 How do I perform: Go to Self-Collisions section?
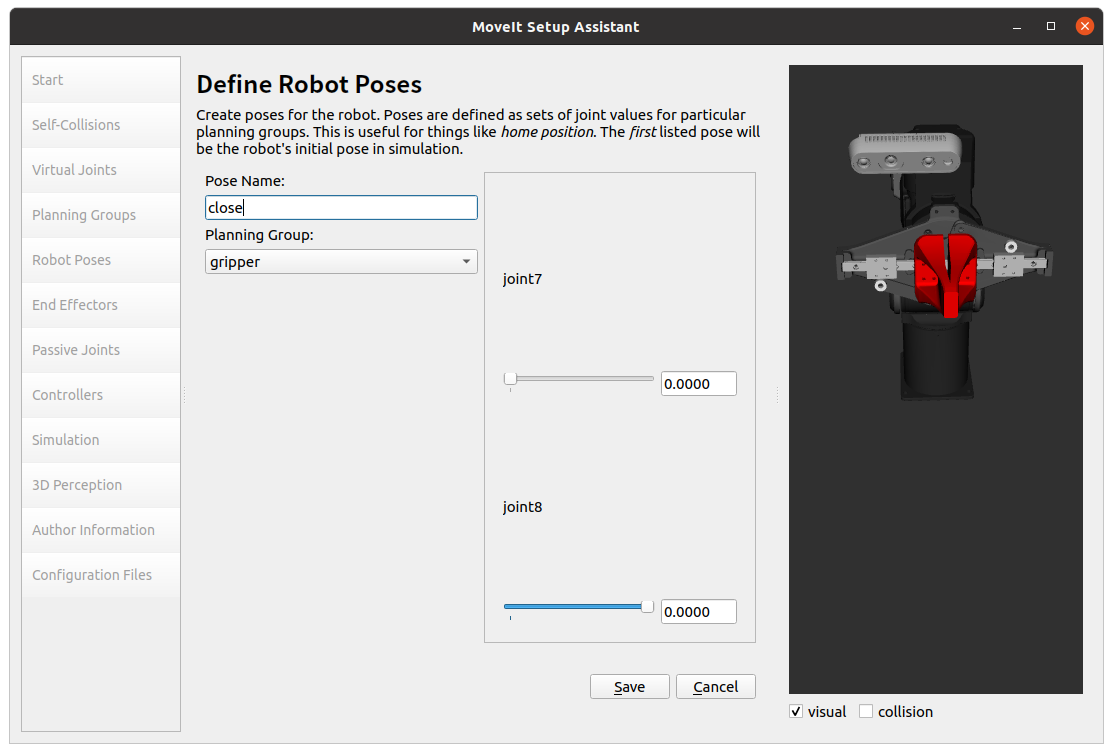coord(101,125)
